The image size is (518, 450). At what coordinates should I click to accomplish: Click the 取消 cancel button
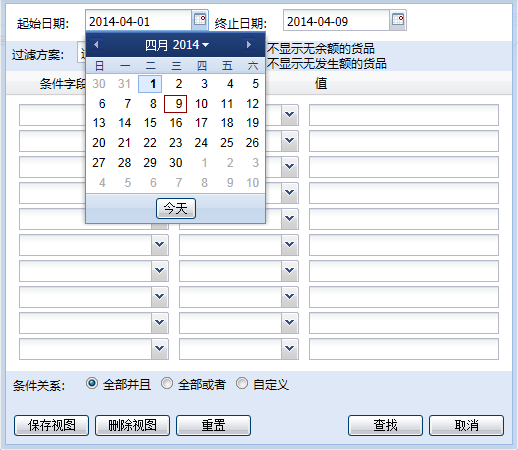pyautogui.click(x=466, y=425)
